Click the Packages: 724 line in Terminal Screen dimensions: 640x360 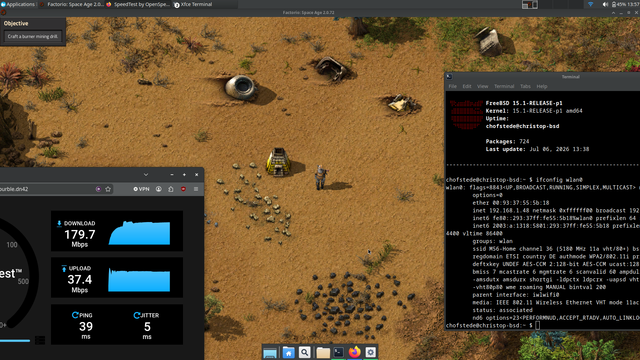[x=507, y=141]
